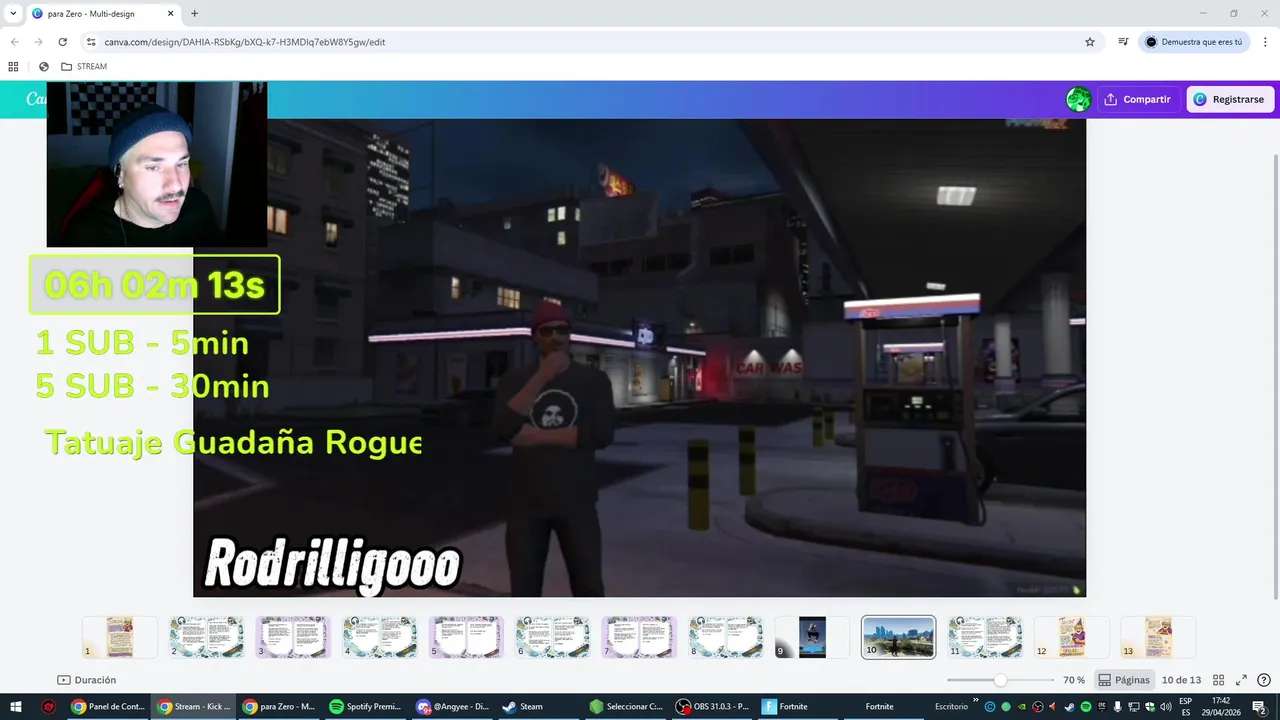1280x720 pixels.
Task: Open the Chrome three-dot menu
Action: [x=1264, y=42]
